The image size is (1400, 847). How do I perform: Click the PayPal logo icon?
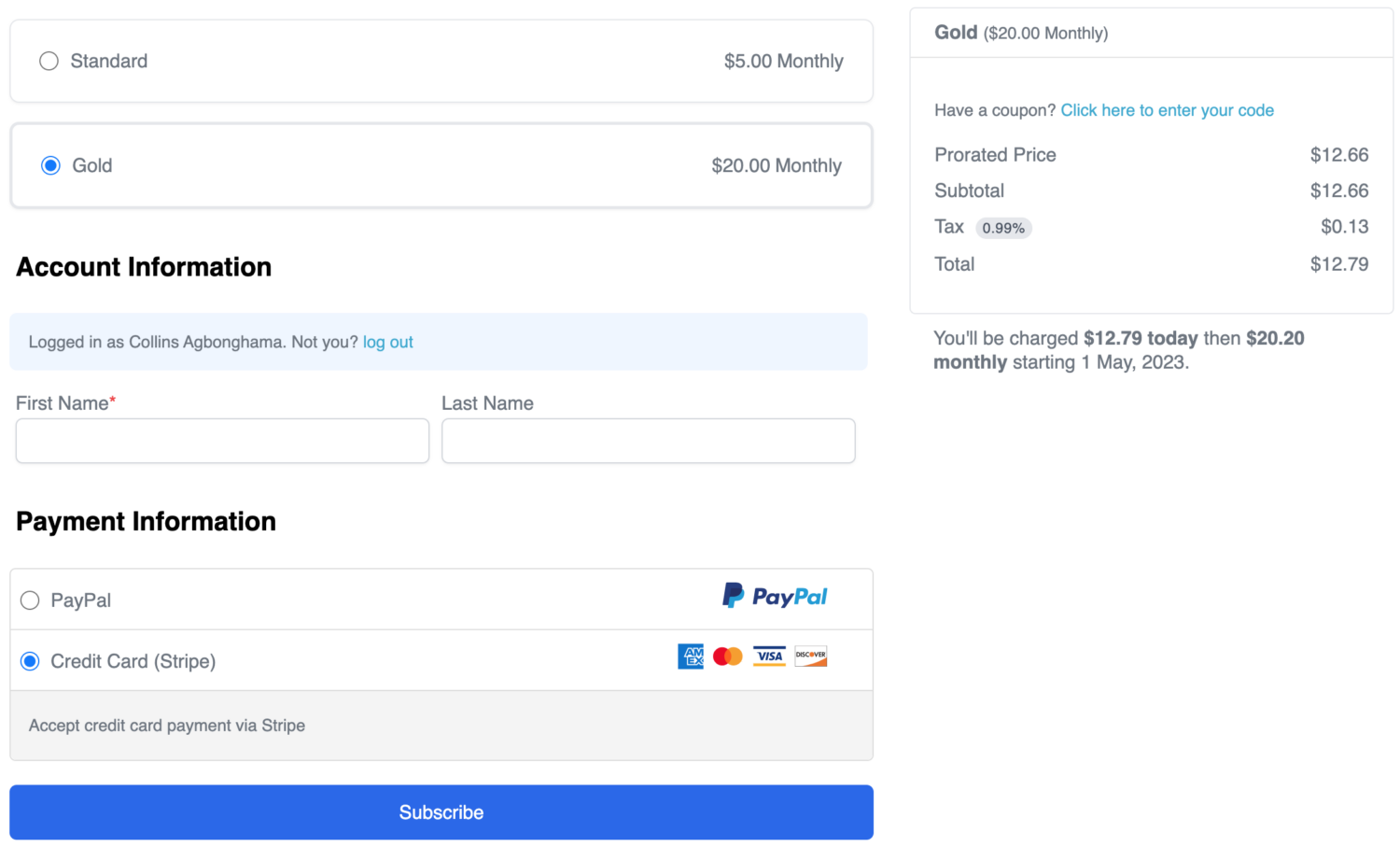coord(775,596)
